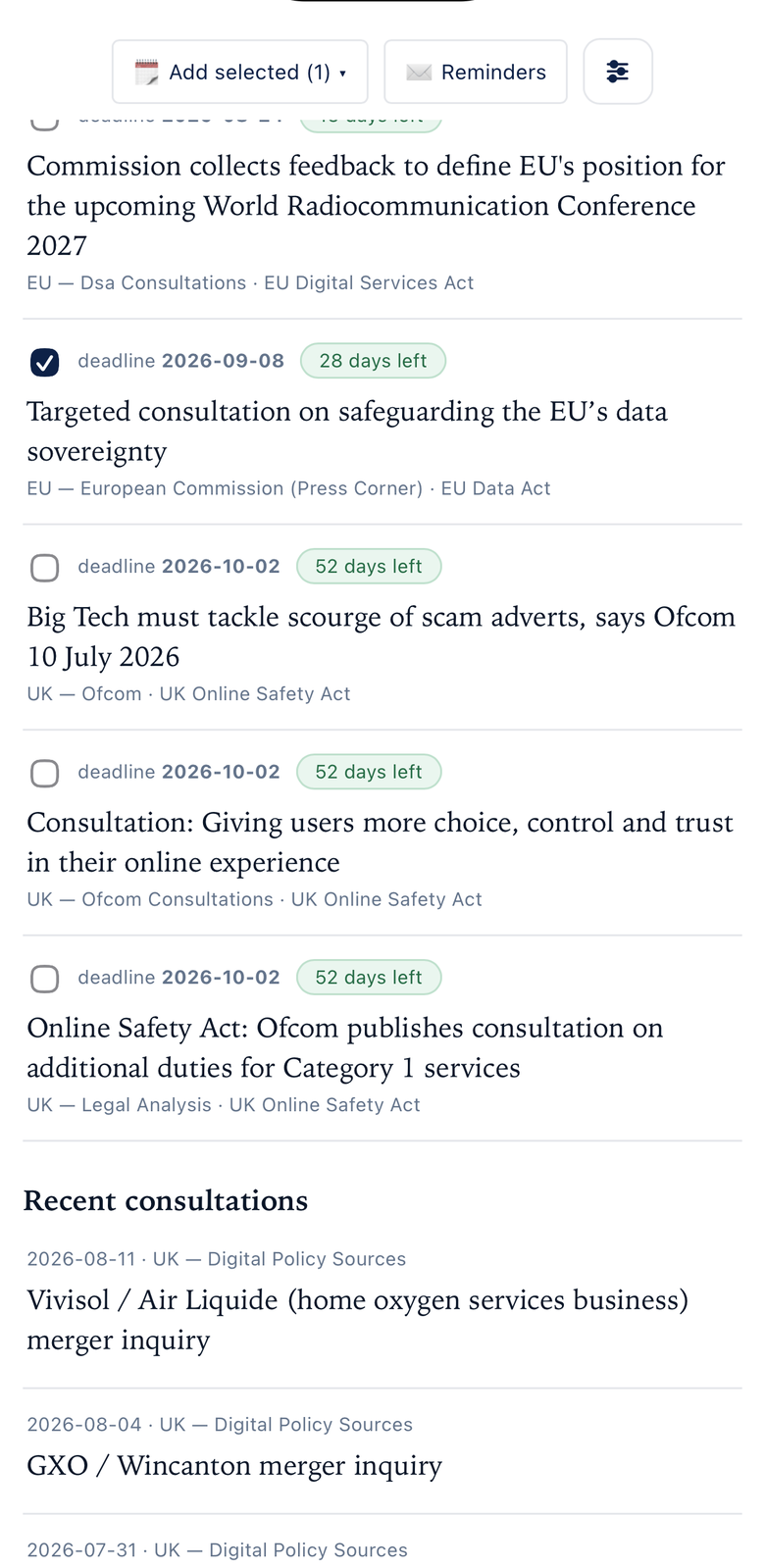
Task: Expand the Add selected dropdown arrow
Action: [x=342, y=74]
